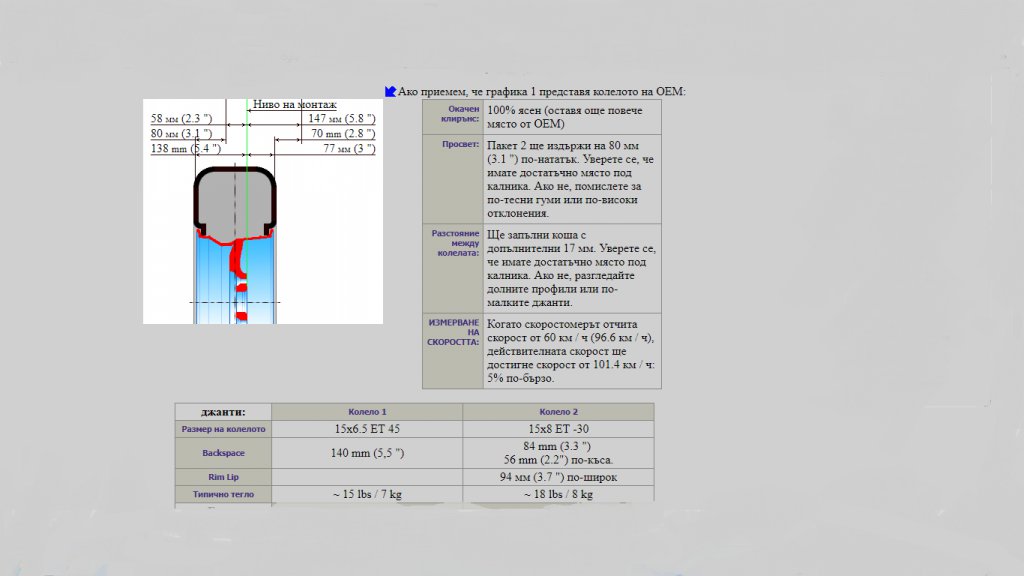The height and width of the screenshot is (576, 1024).
Task: Click the blue arrow icon beside the OEM heading
Action: point(390,91)
